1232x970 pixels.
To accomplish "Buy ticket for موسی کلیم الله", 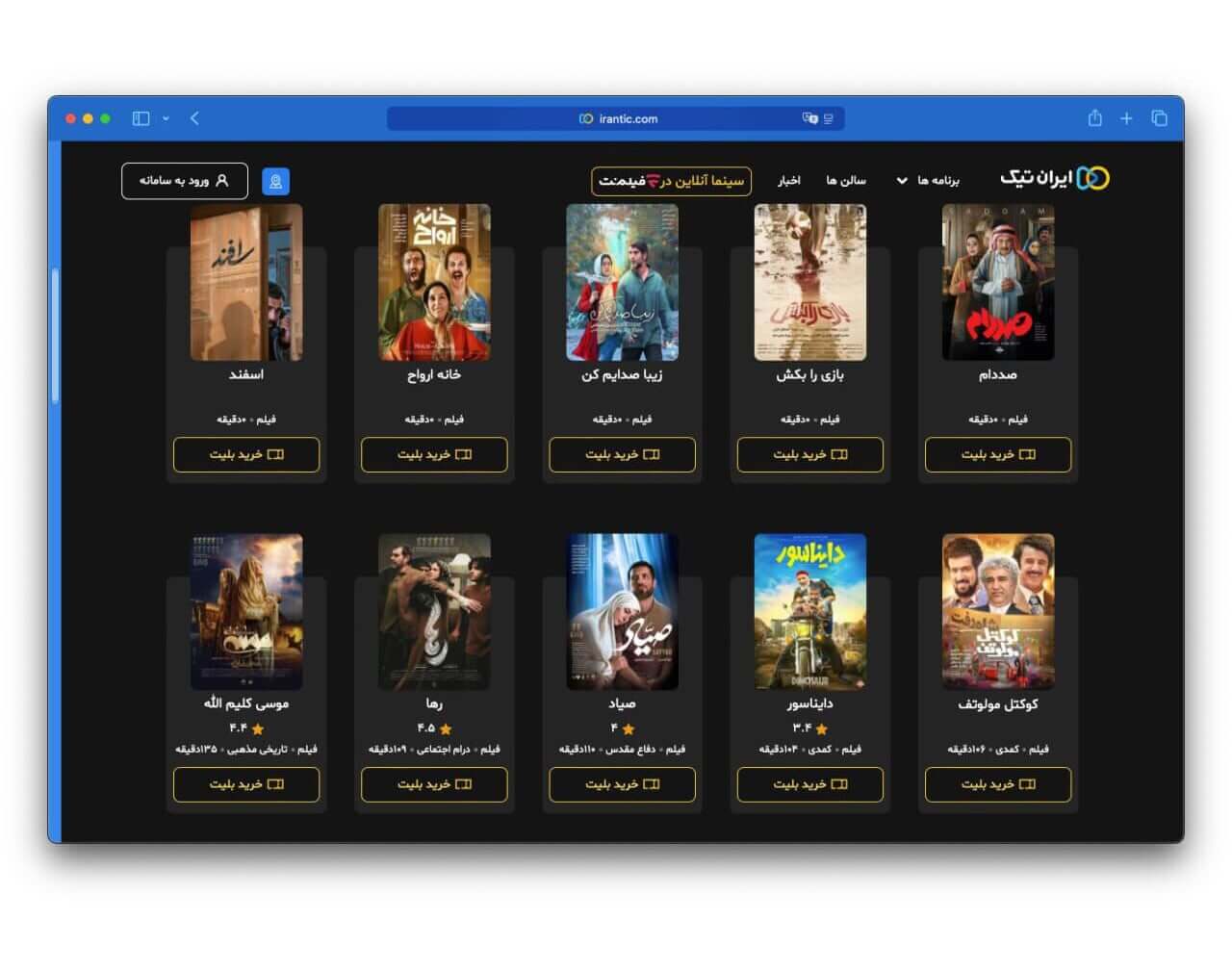I will (246, 784).
